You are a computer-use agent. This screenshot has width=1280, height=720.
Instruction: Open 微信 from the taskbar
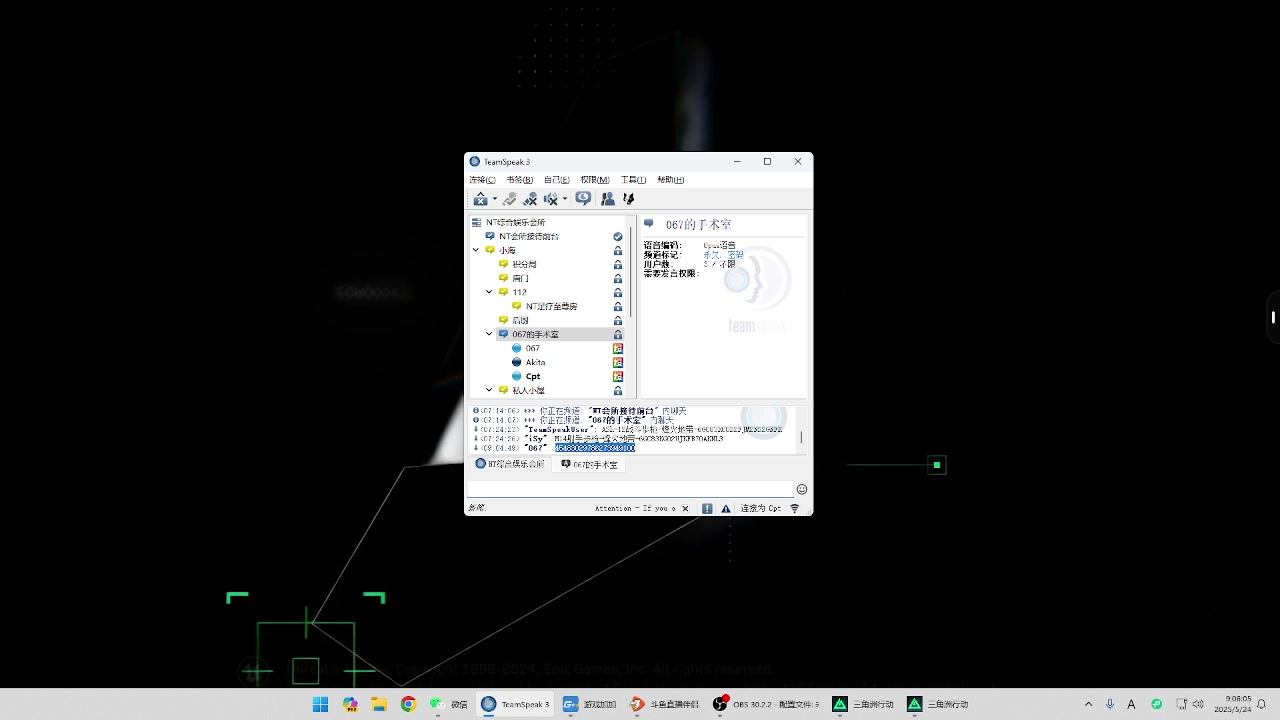(x=448, y=704)
